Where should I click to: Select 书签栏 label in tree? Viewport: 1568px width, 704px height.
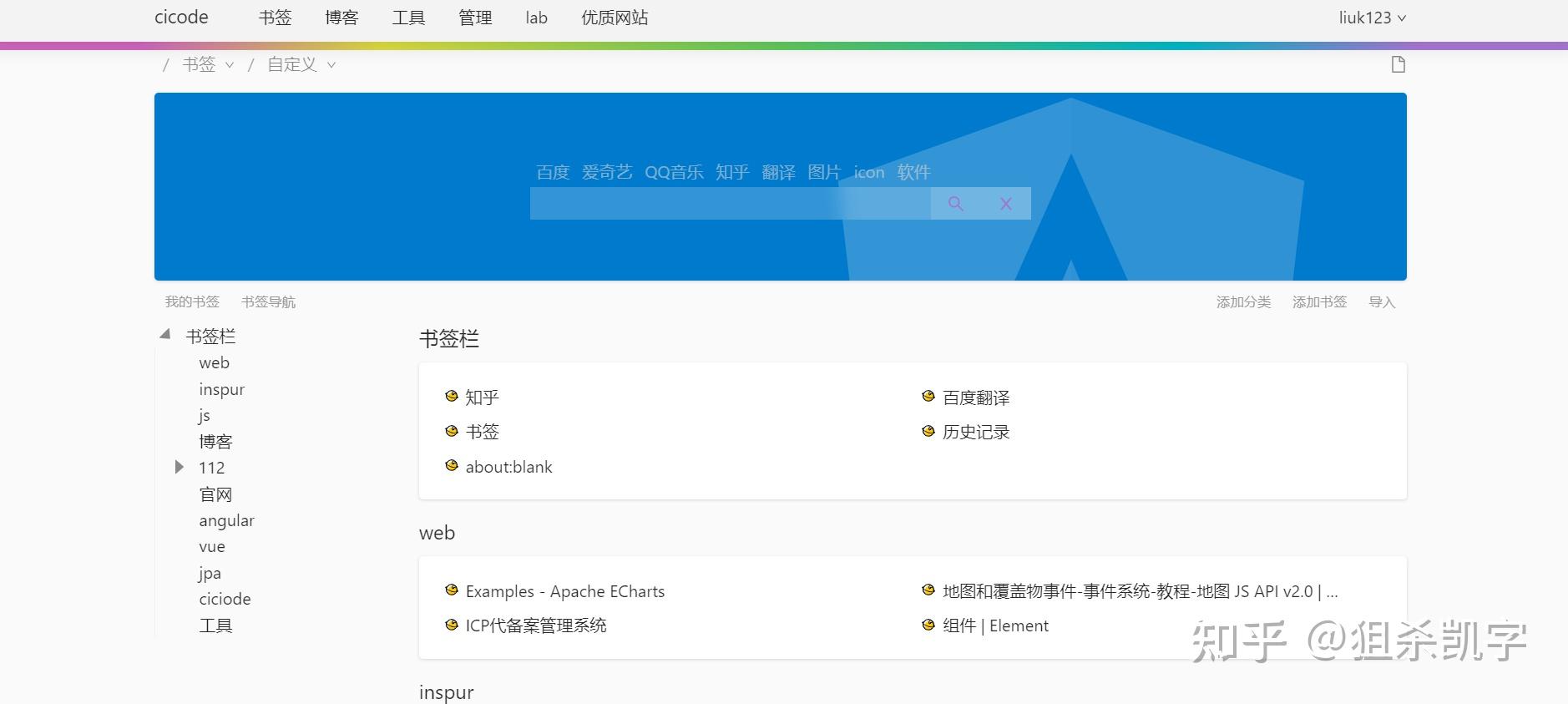point(210,336)
